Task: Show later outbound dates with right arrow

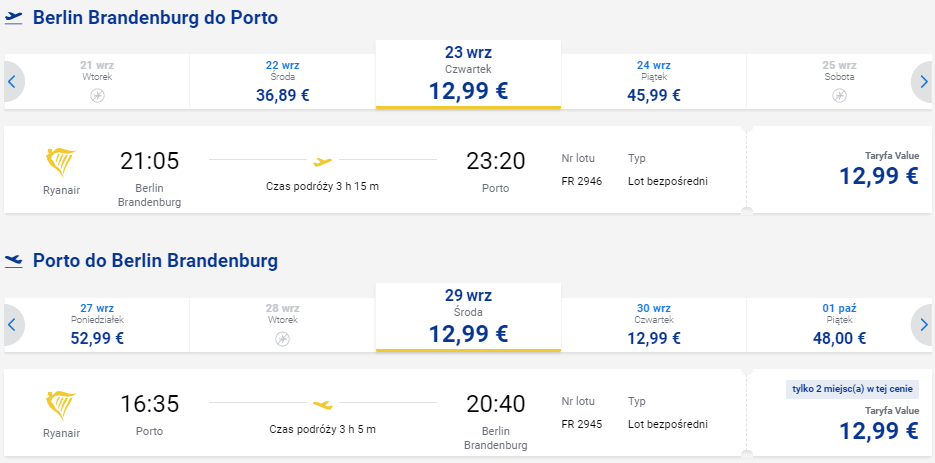Action: 923,82
